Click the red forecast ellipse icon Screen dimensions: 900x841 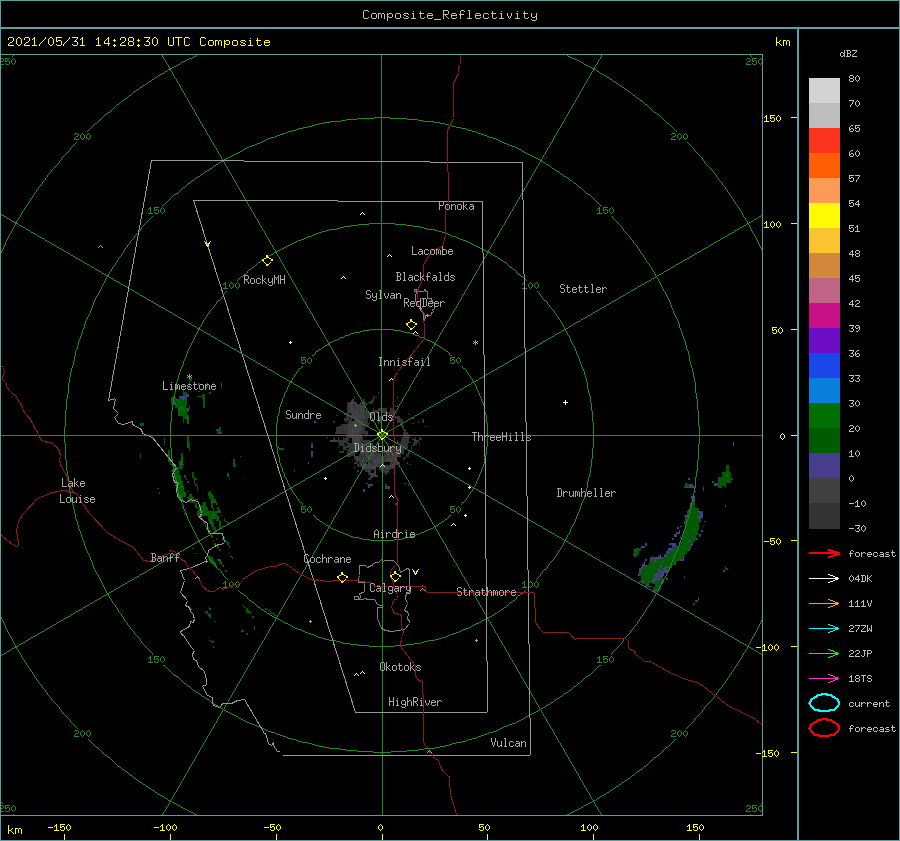click(x=824, y=728)
